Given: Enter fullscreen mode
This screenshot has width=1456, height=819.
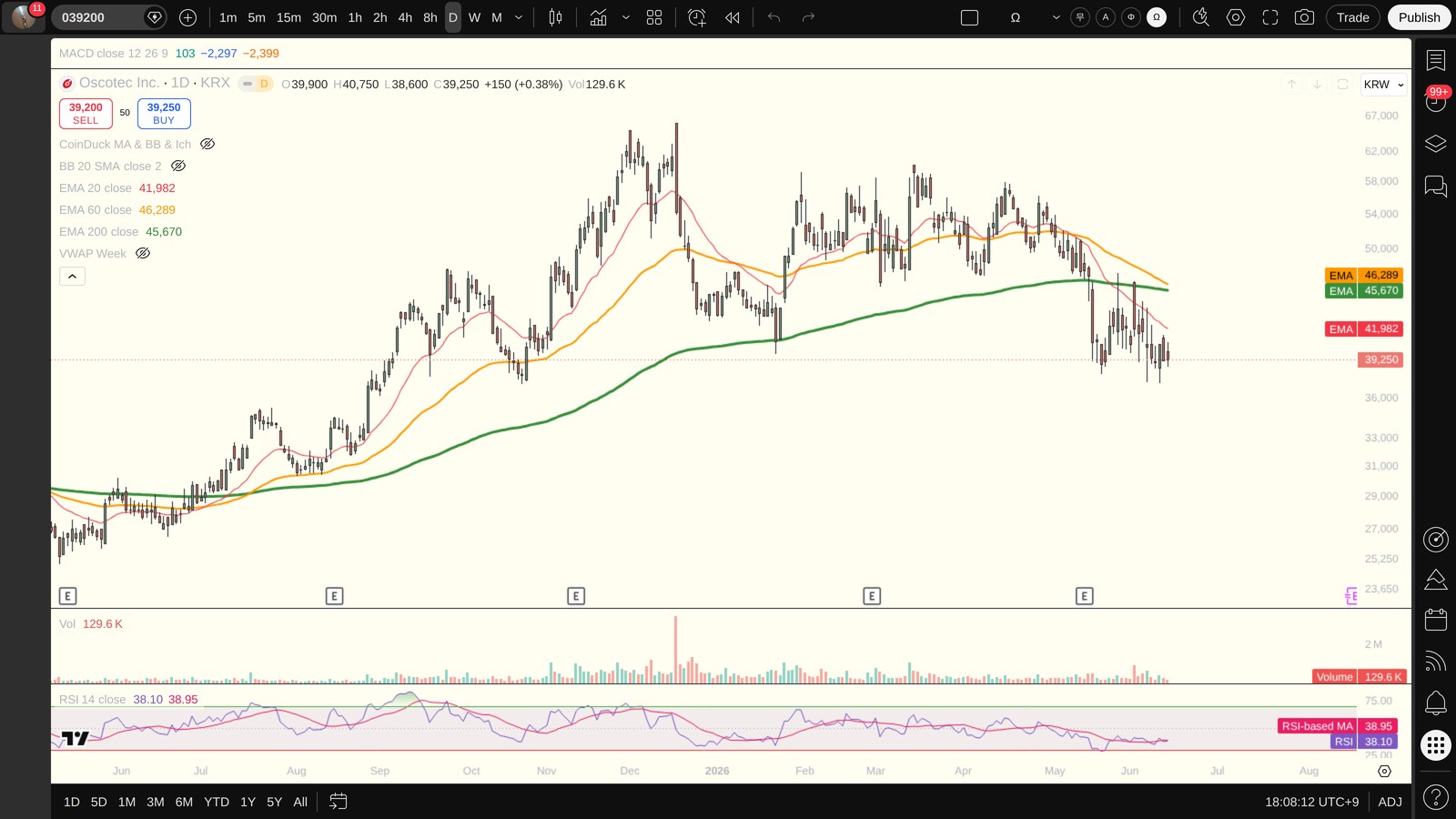Looking at the screenshot, I should (1270, 17).
